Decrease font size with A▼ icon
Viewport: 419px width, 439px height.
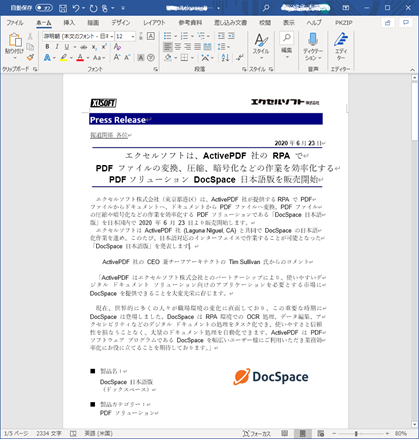pyautogui.click(x=127, y=57)
